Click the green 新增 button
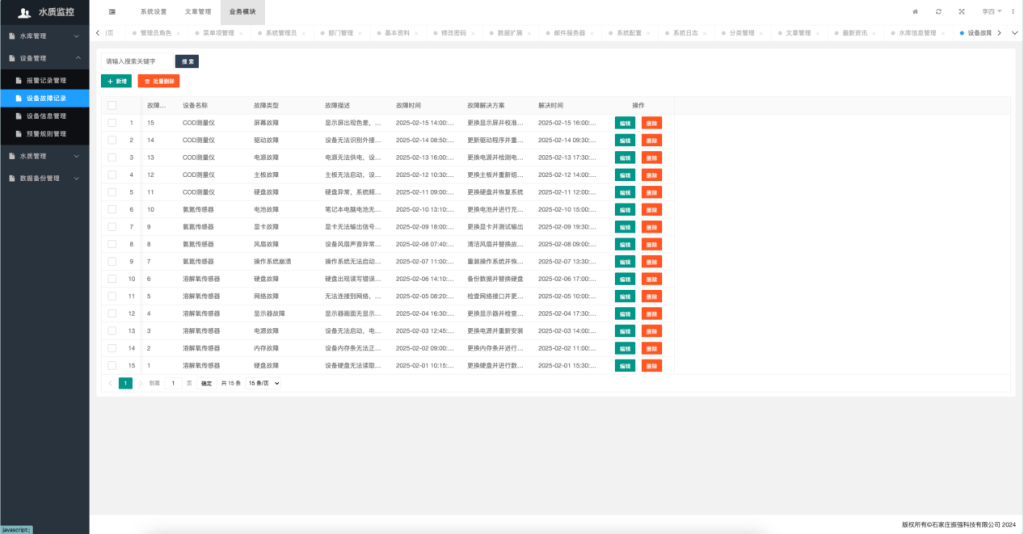This screenshot has width=1024, height=534. (116, 81)
